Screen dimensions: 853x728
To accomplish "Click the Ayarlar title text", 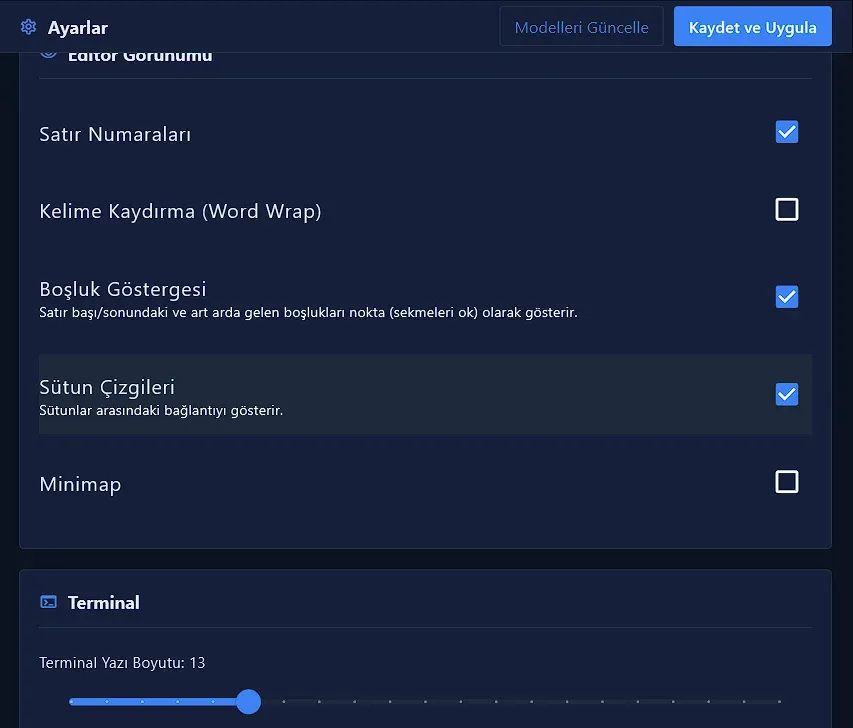I will click(78, 27).
